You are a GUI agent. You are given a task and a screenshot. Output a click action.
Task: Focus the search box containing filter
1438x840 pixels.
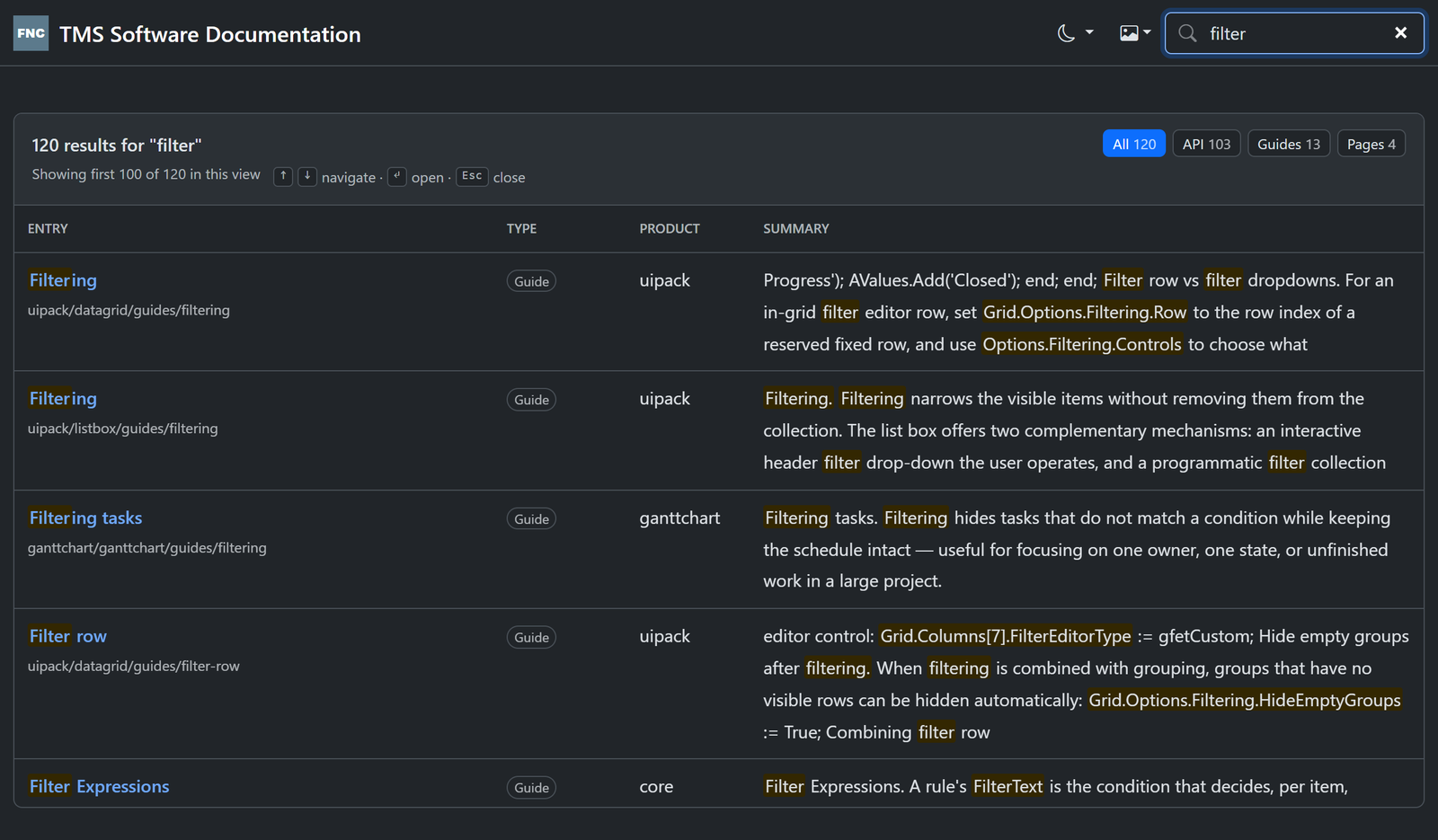click(x=1294, y=33)
